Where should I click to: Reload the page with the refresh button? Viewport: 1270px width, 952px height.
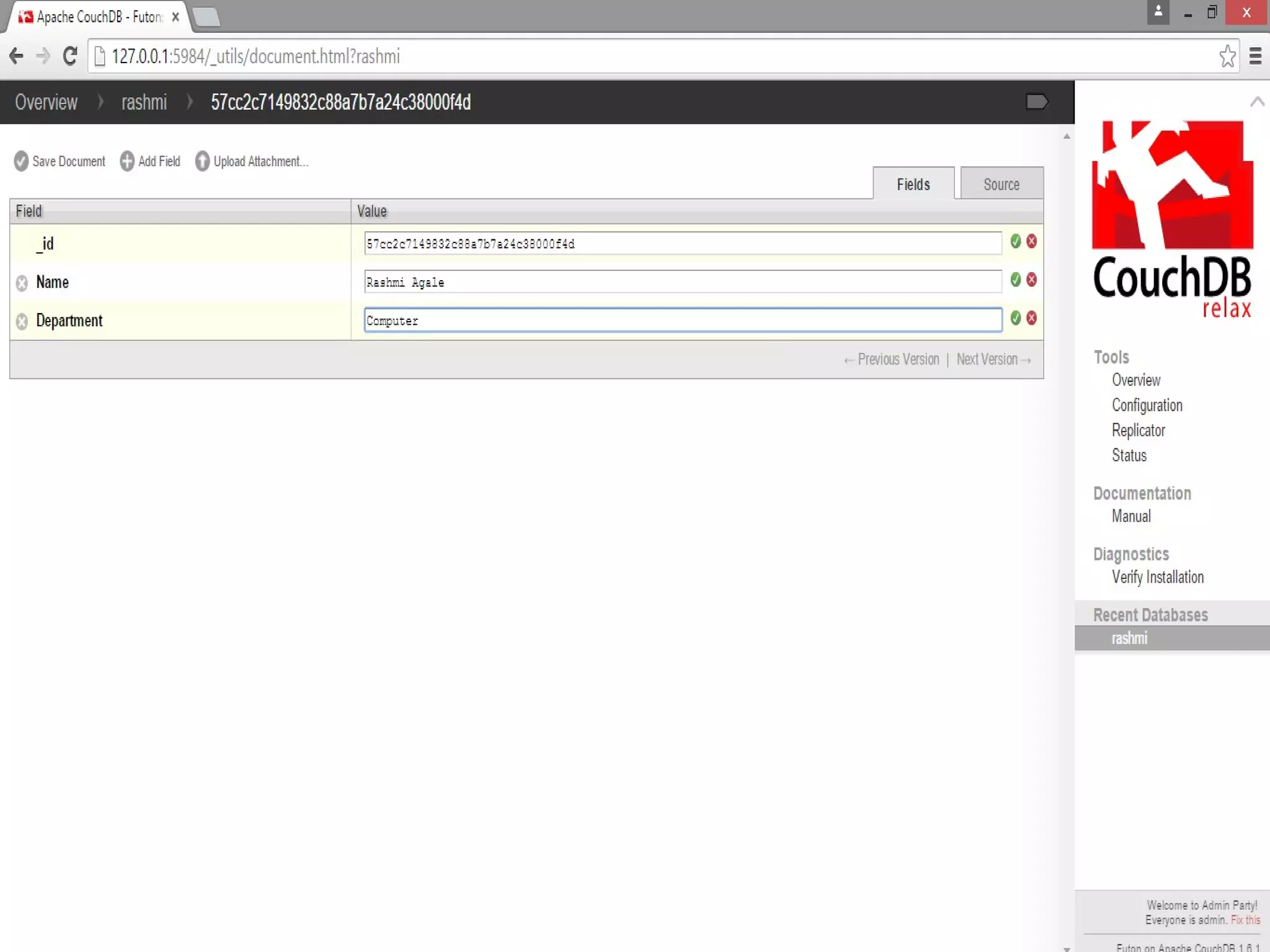(70, 56)
